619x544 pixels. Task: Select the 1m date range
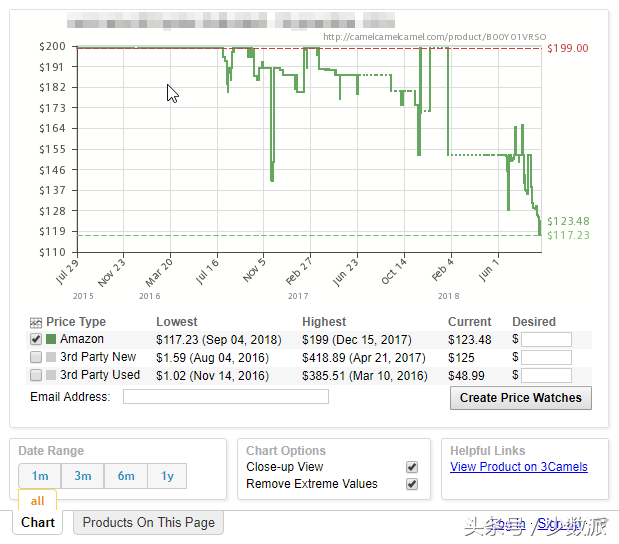pyautogui.click(x=40, y=476)
